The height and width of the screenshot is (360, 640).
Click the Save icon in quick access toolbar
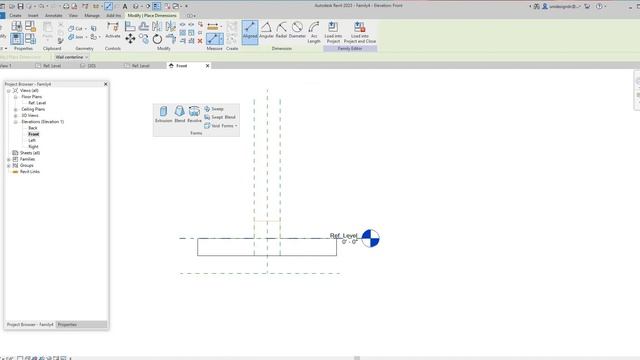click(20, 6)
